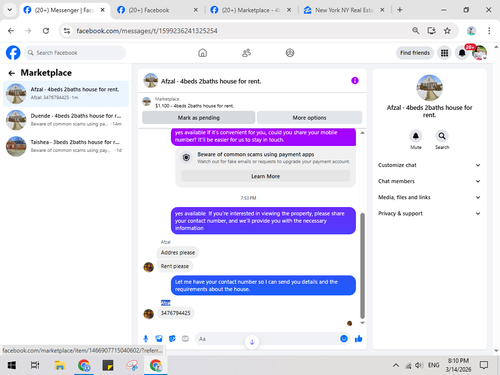Click the message 'Rent please'
This screenshot has width=500, height=375.
pyautogui.click(x=175, y=266)
